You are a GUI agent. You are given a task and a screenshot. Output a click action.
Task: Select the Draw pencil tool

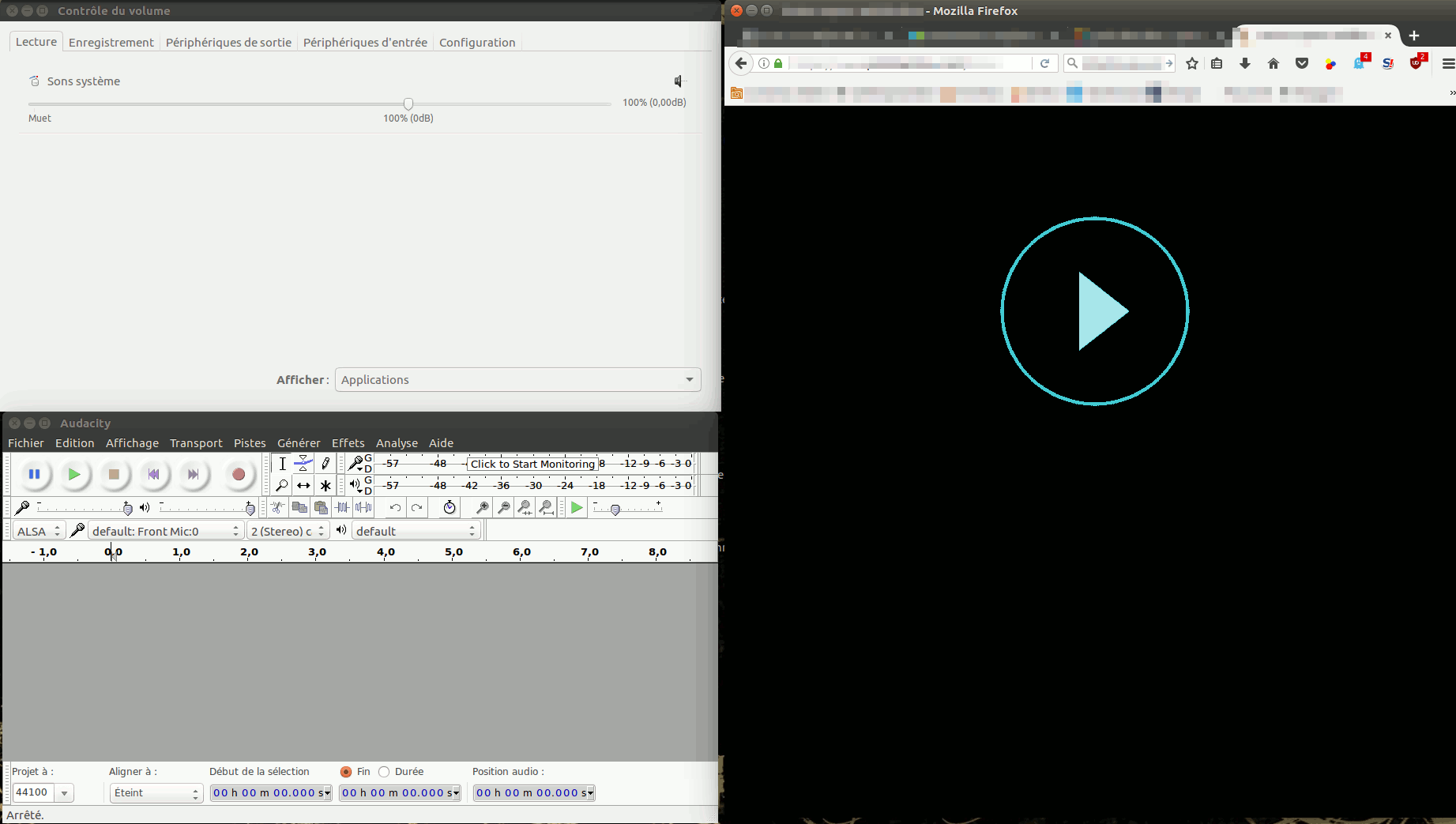point(325,464)
